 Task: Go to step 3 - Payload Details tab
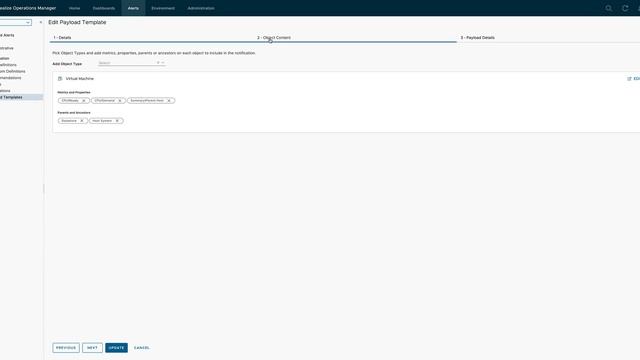478,38
